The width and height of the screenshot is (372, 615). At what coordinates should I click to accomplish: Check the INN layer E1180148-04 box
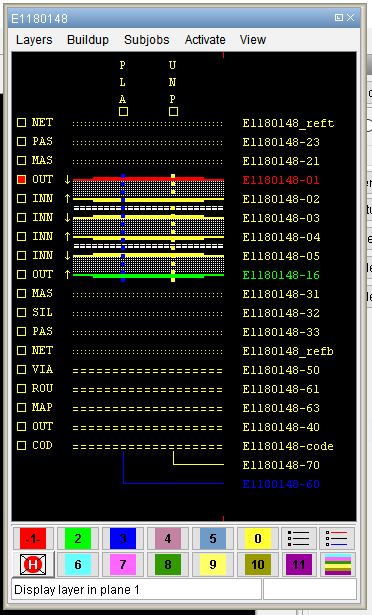pos(22,237)
